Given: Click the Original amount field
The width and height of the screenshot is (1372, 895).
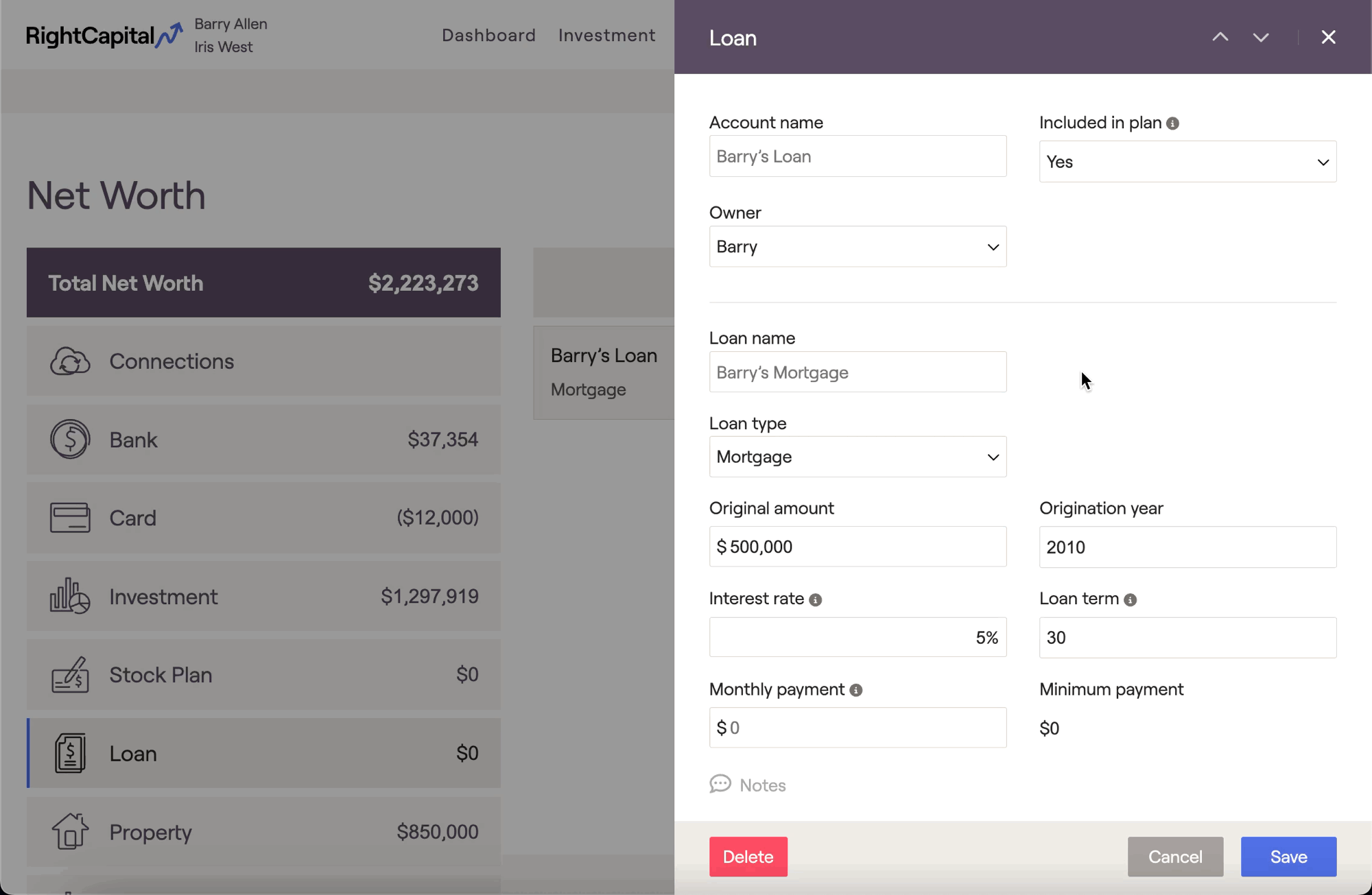Looking at the screenshot, I should pos(858,547).
